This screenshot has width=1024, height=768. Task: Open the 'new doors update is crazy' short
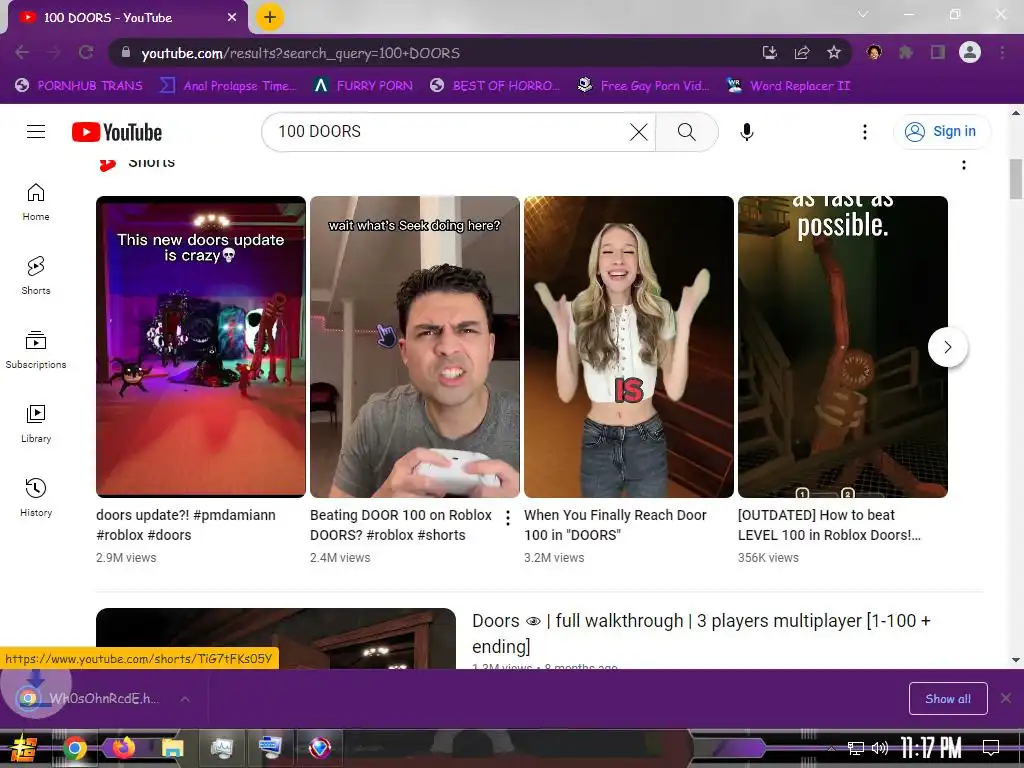tap(200, 347)
